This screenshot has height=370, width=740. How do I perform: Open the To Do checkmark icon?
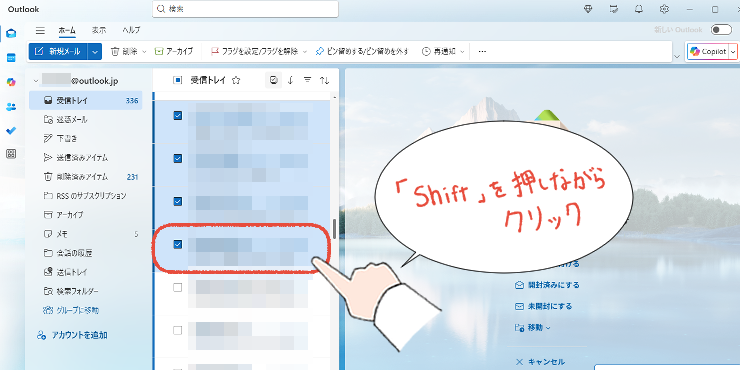point(11,131)
